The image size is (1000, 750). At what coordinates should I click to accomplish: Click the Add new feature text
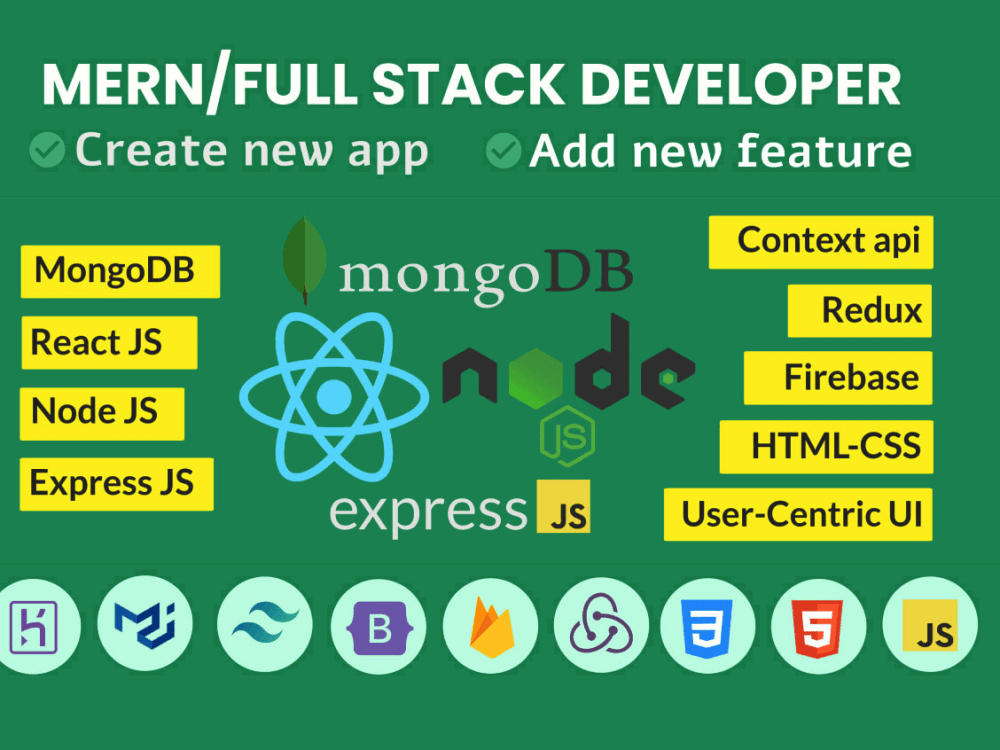tap(721, 152)
